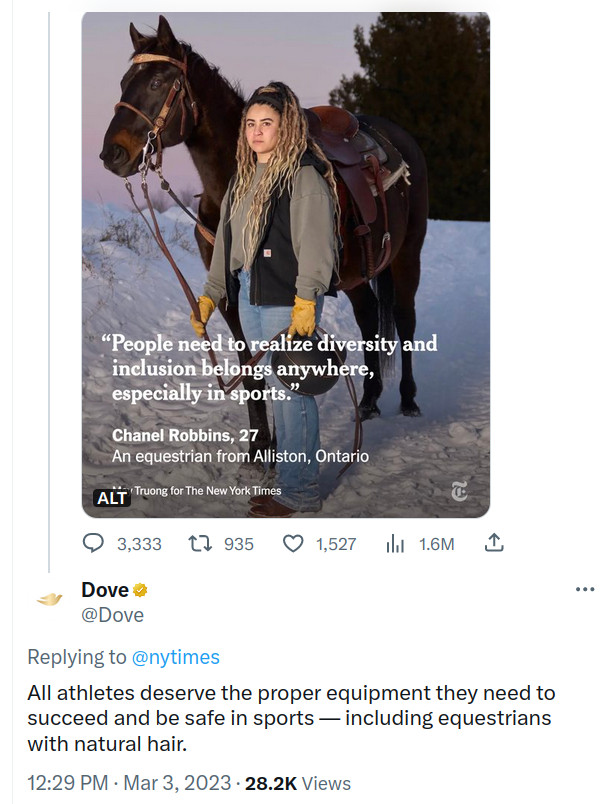Click the 1.6M views count

(x=436, y=544)
